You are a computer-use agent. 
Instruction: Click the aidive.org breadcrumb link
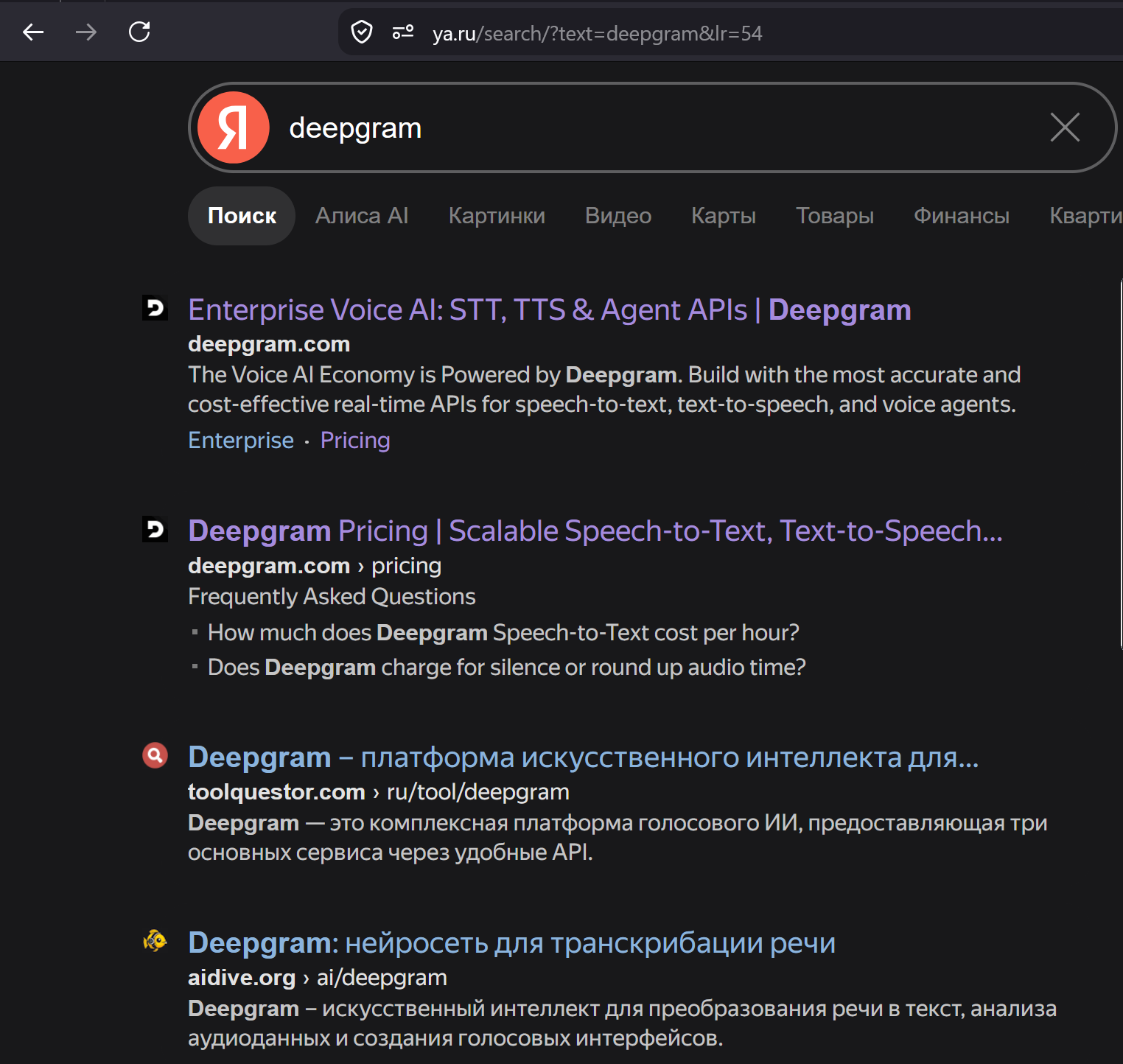[318, 978]
